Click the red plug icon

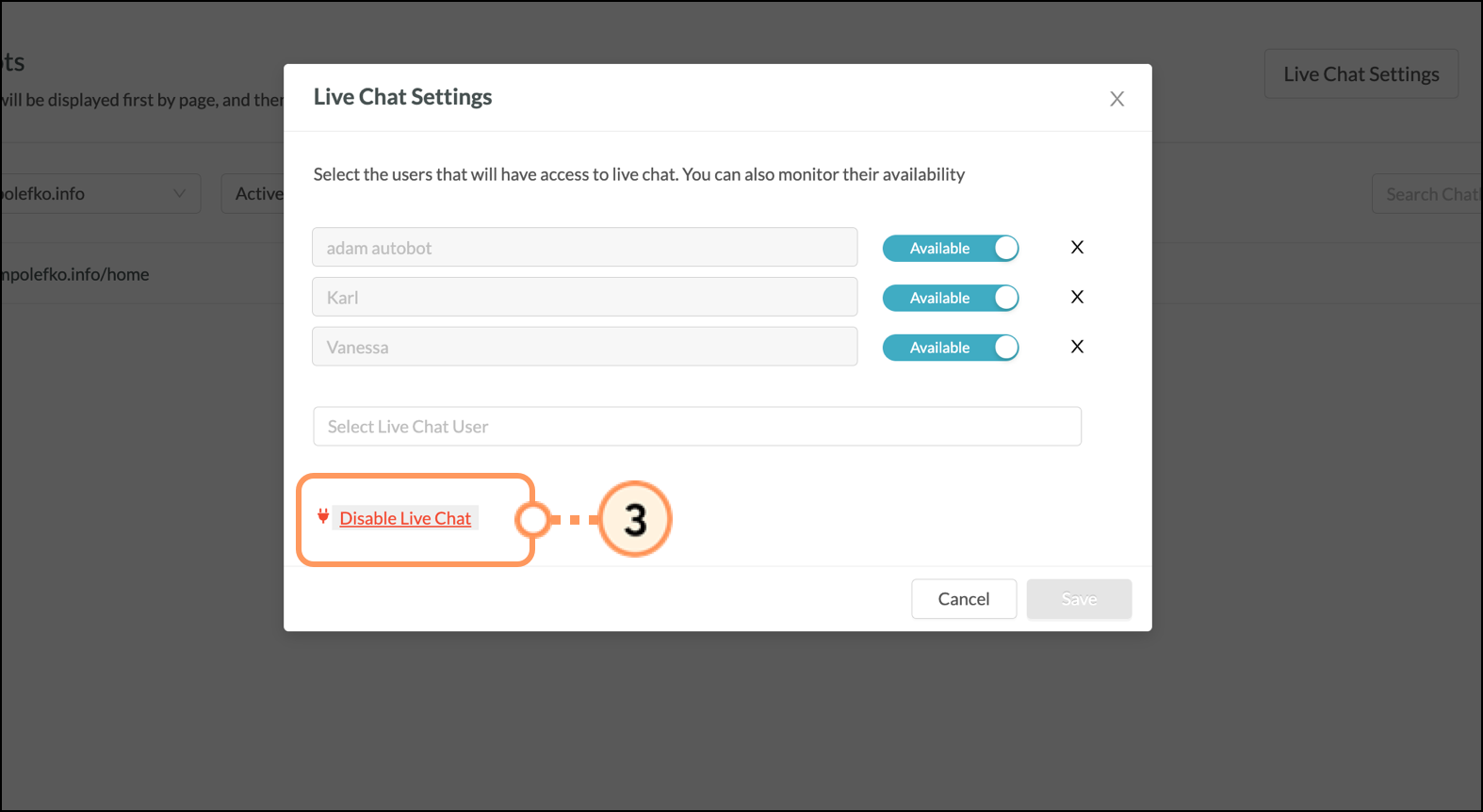323,516
